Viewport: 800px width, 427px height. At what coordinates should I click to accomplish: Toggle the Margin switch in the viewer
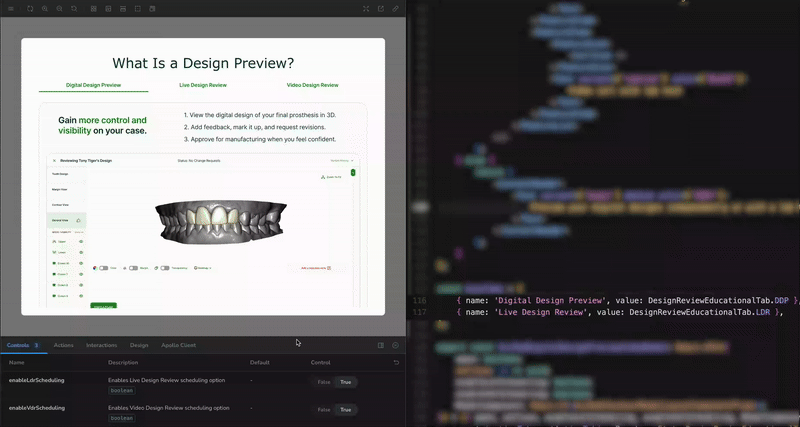[133, 268]
